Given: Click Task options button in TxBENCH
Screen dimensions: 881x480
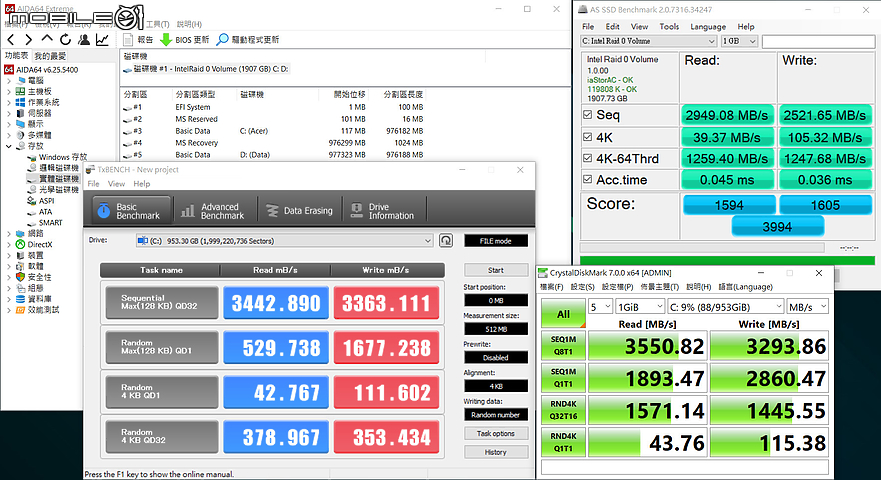Looking at the screenshot, I should (496, 433).
